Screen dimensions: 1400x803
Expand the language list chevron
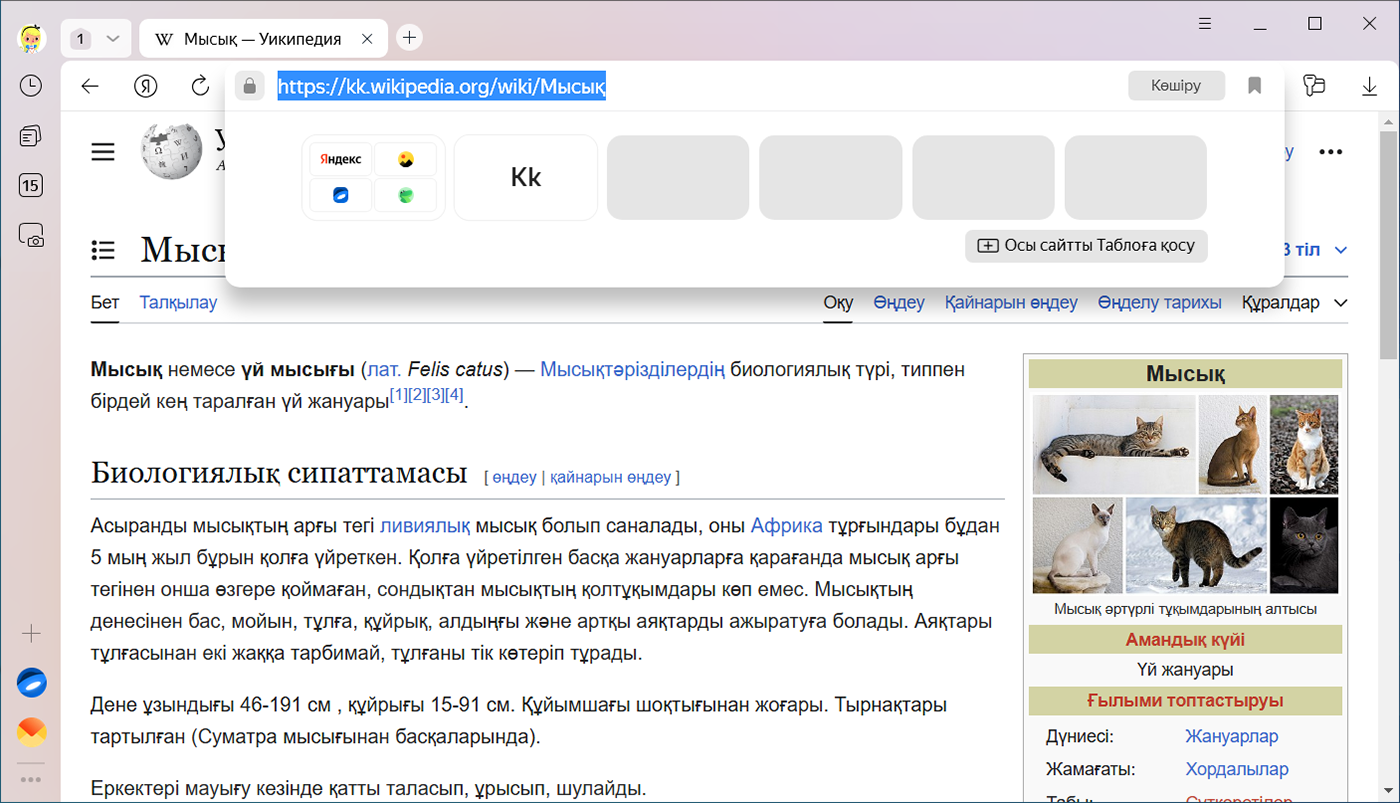click(x=1340, y=250)
